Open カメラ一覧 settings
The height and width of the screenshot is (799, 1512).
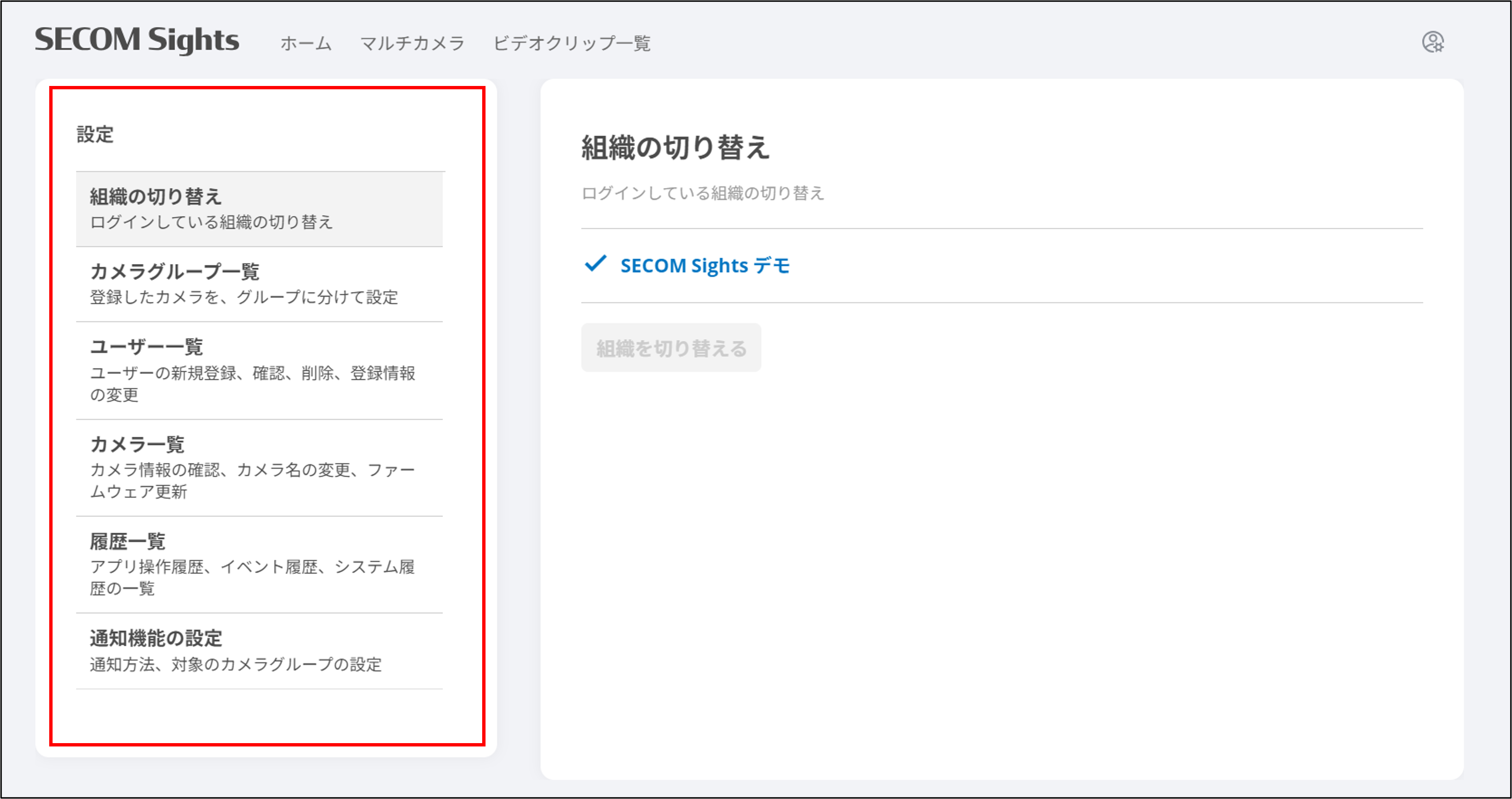[259, 468]
